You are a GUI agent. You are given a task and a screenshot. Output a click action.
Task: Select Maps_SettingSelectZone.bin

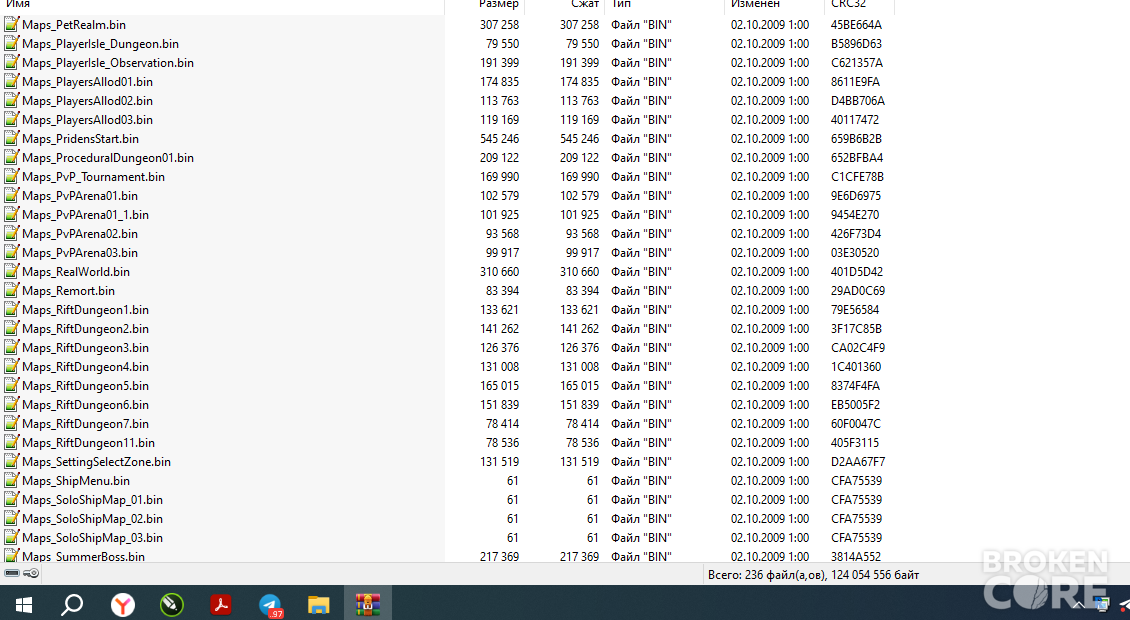pyautogui.click(x=97, y=462)
